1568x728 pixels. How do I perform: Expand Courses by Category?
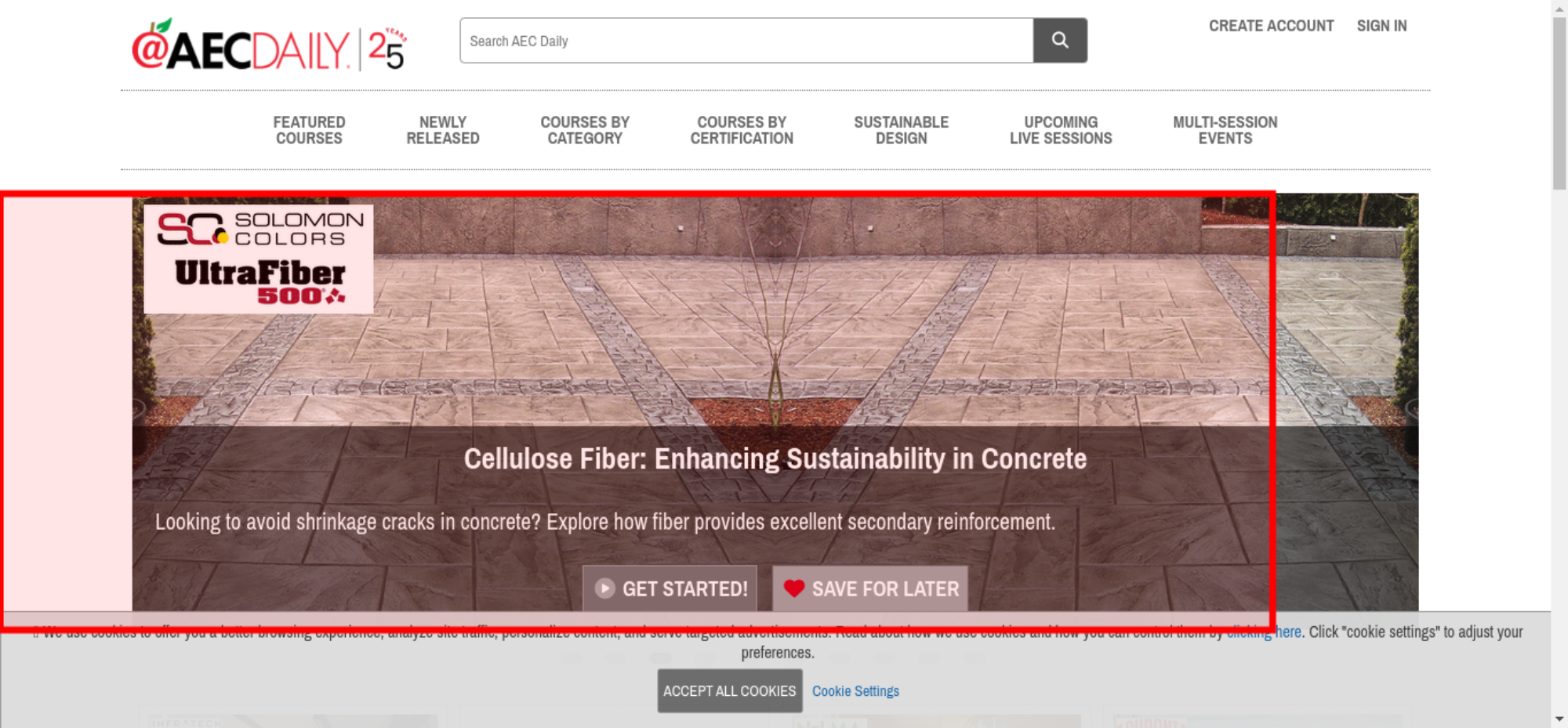point(585,130)
